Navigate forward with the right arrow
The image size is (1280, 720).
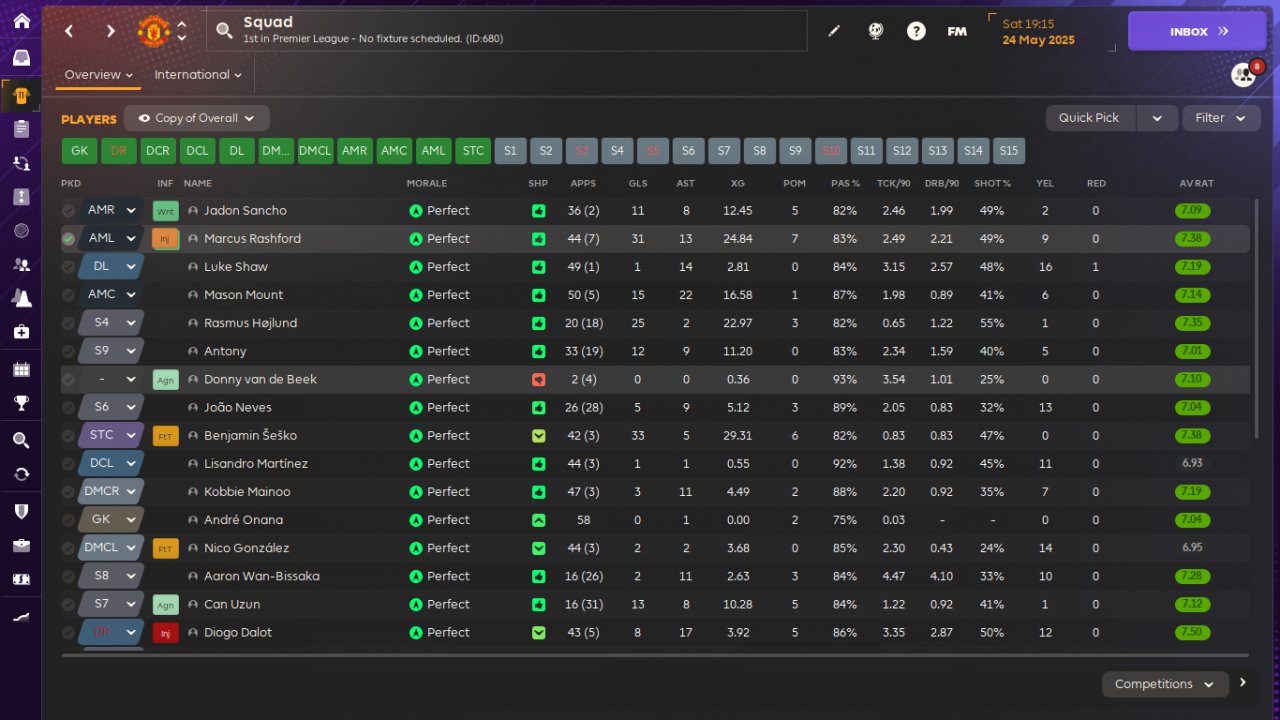coord(110,31)
